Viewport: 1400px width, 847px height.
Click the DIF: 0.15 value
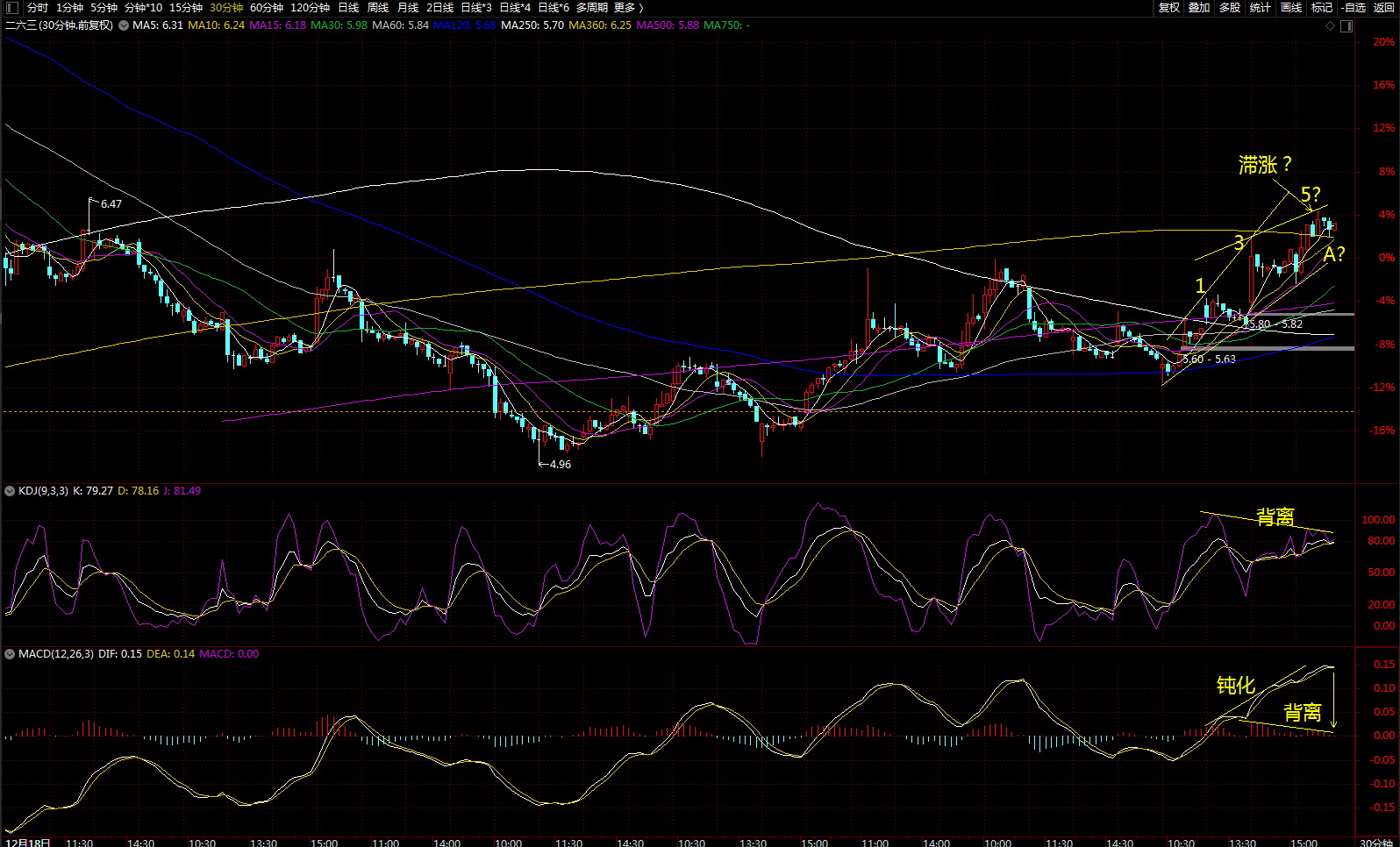tap(120, 654)
